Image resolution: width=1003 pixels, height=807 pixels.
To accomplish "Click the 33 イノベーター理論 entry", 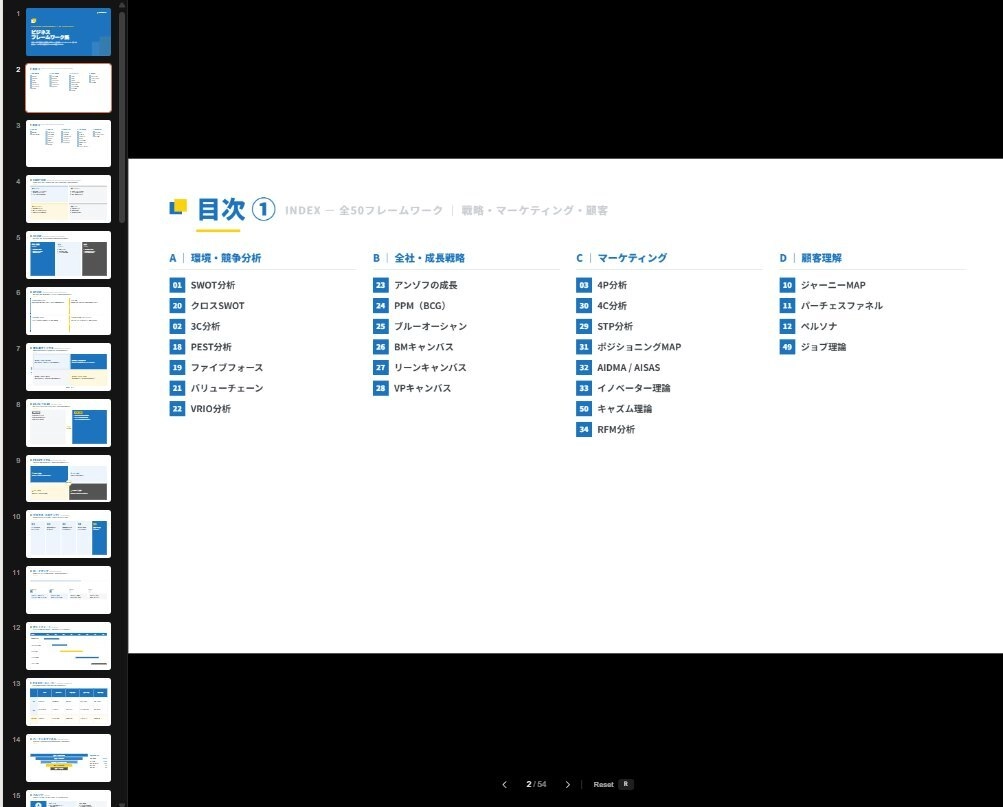I will 624,388.
